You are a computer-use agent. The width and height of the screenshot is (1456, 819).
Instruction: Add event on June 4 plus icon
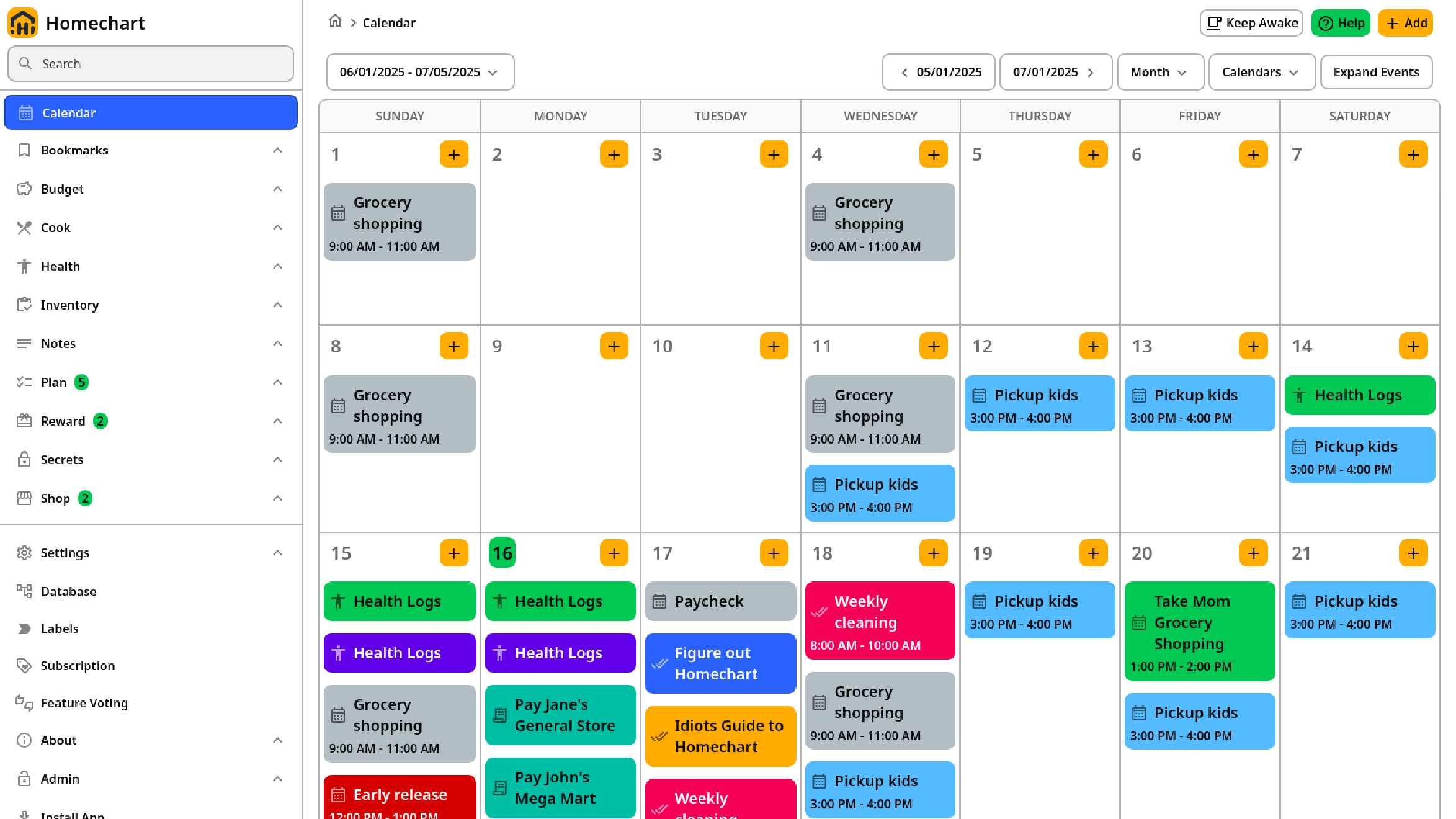(934, 154)
